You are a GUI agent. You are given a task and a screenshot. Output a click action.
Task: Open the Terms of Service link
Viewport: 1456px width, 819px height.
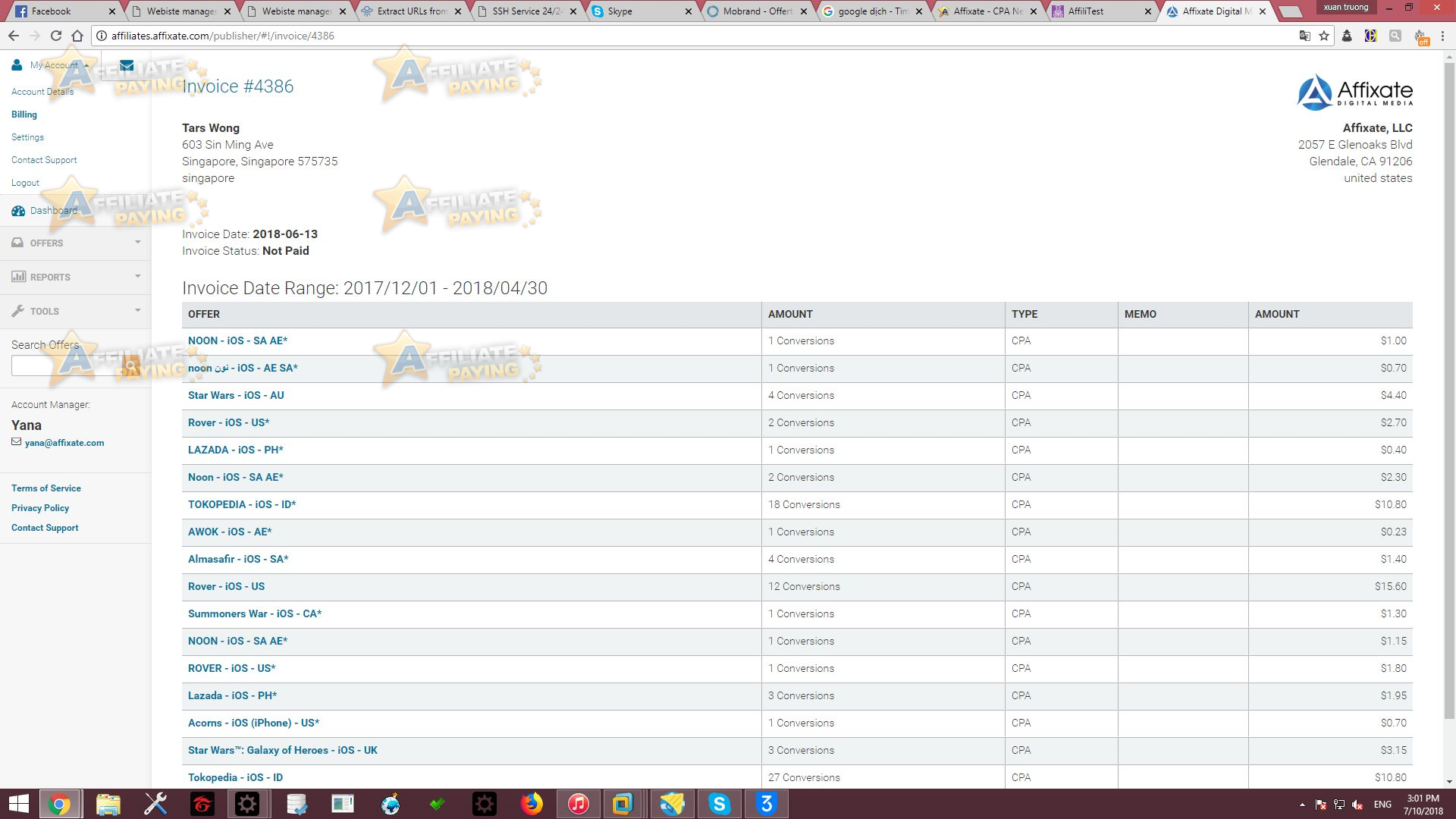(46, 488)
